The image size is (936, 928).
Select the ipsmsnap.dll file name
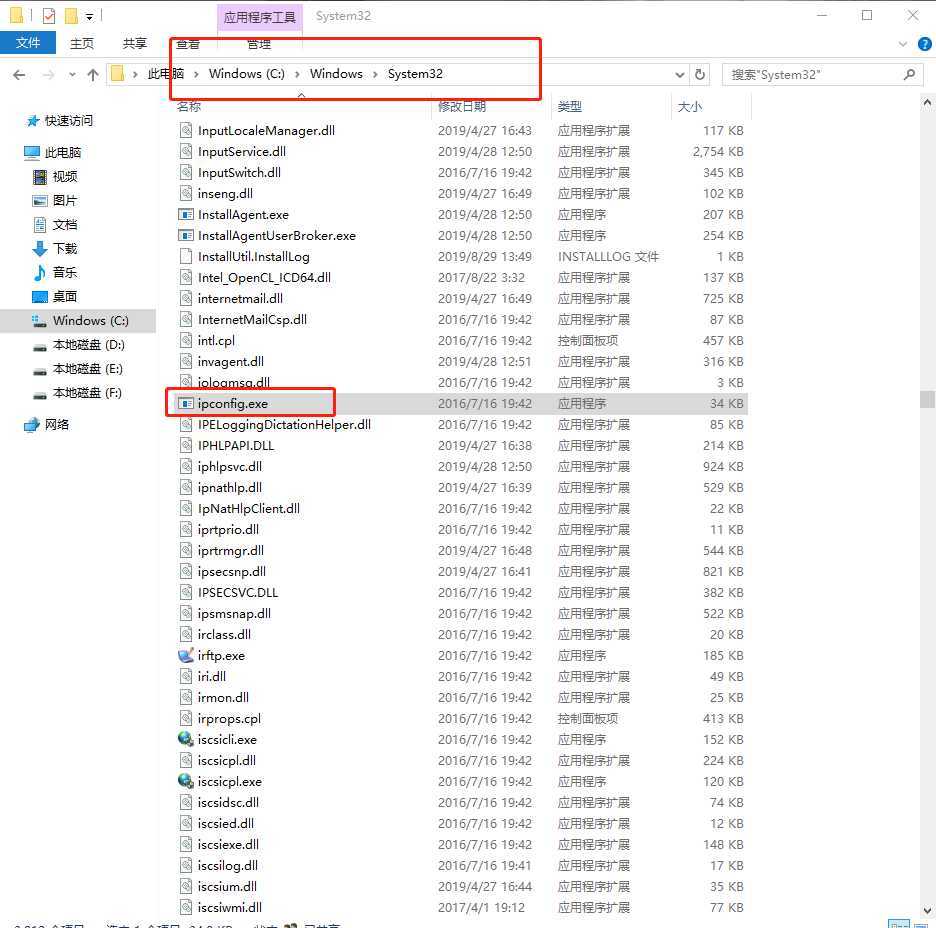234,613
